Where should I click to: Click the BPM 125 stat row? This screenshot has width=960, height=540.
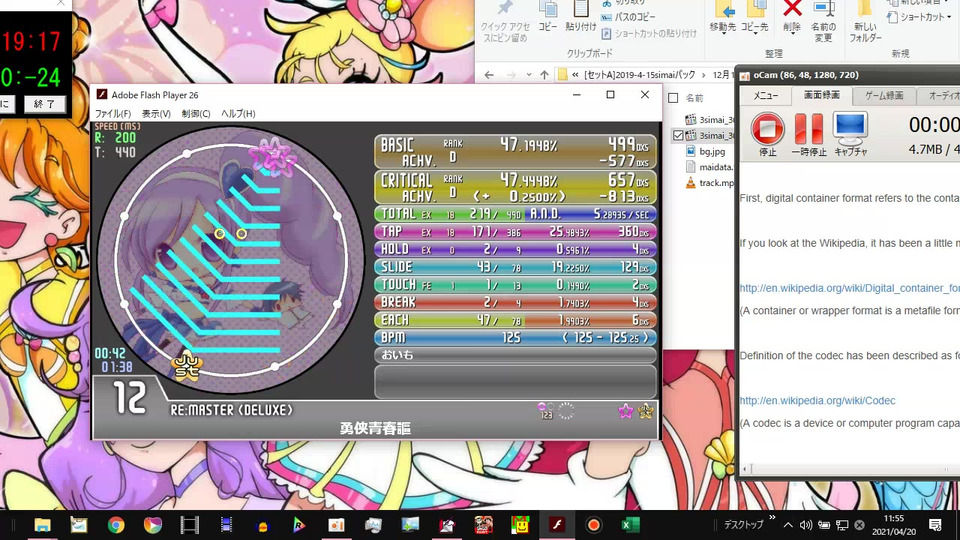[515, 337]
